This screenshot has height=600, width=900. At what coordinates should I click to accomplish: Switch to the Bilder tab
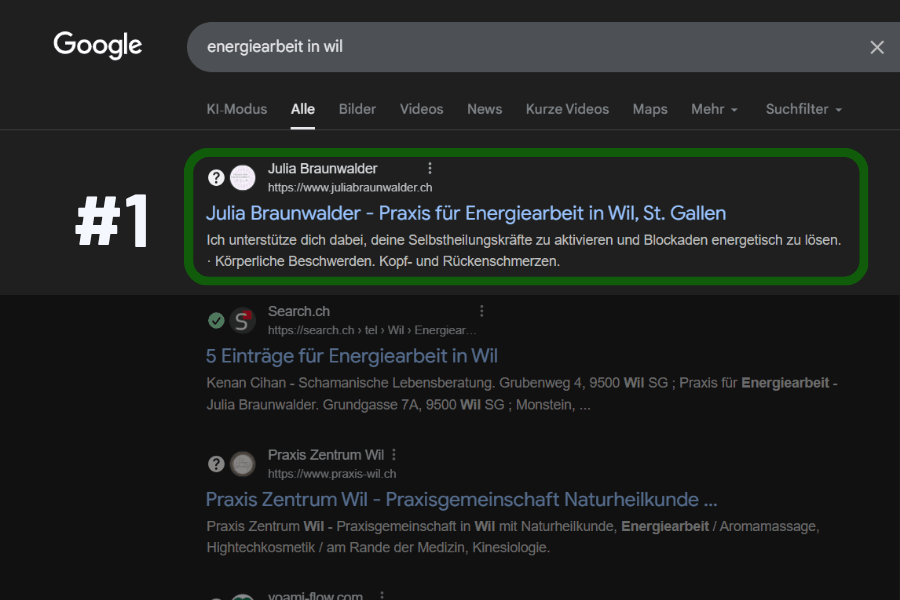click(x=357, y=109)
